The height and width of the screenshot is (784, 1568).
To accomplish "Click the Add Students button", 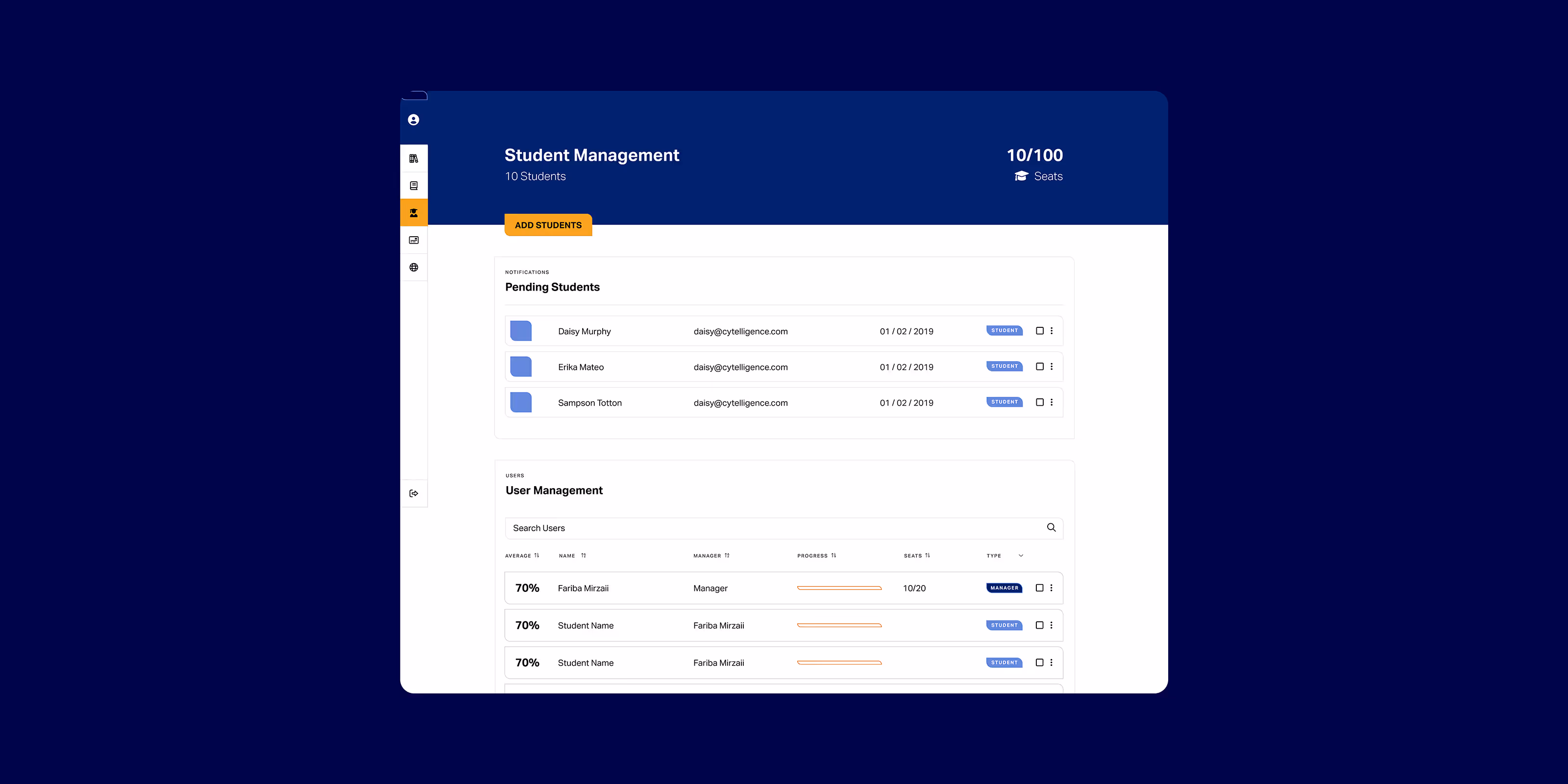I will pyautogui.click(x=548, y=225).
